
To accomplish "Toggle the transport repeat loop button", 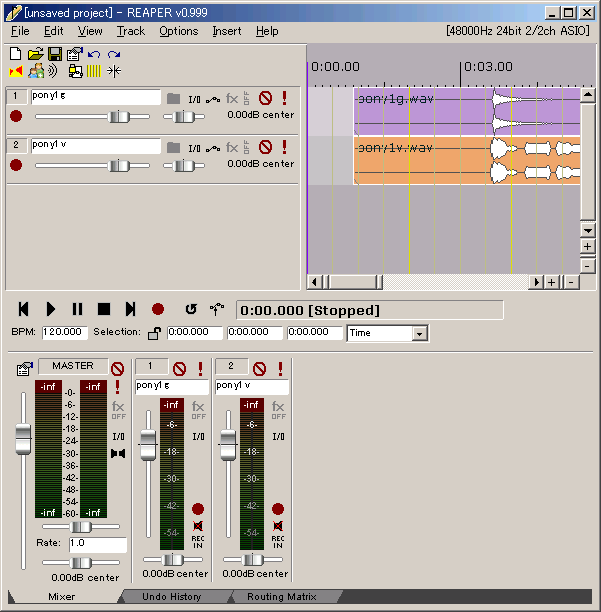I will pos(191,310).
